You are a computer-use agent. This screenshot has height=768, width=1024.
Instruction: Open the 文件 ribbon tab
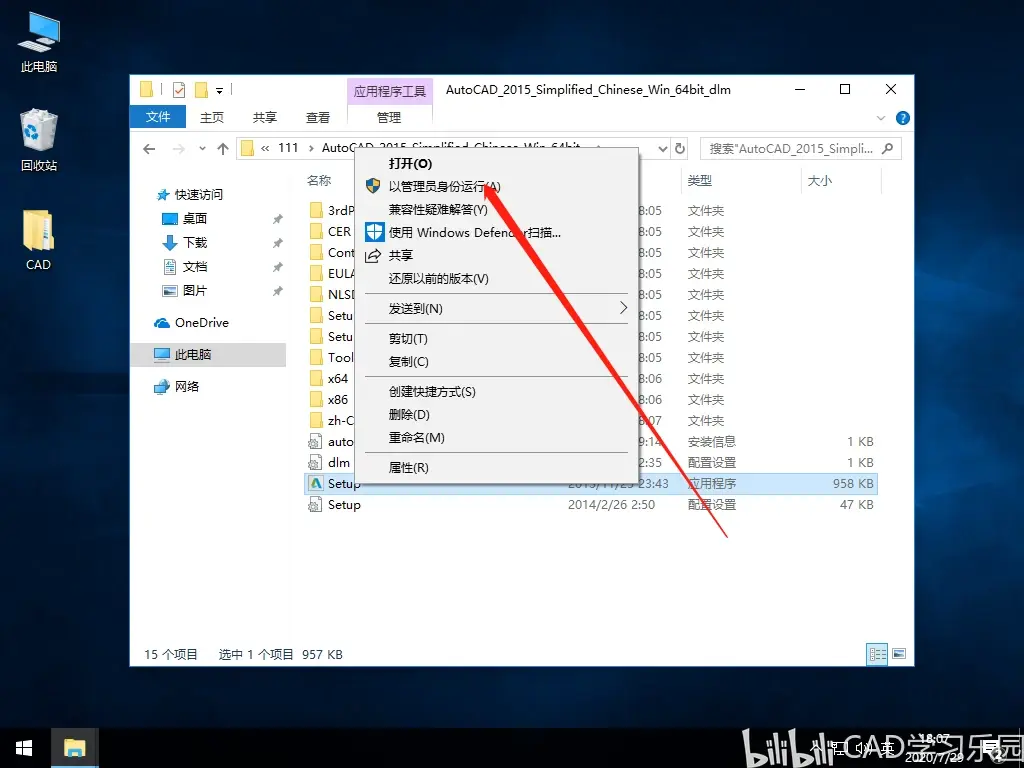tap(158, 117)
